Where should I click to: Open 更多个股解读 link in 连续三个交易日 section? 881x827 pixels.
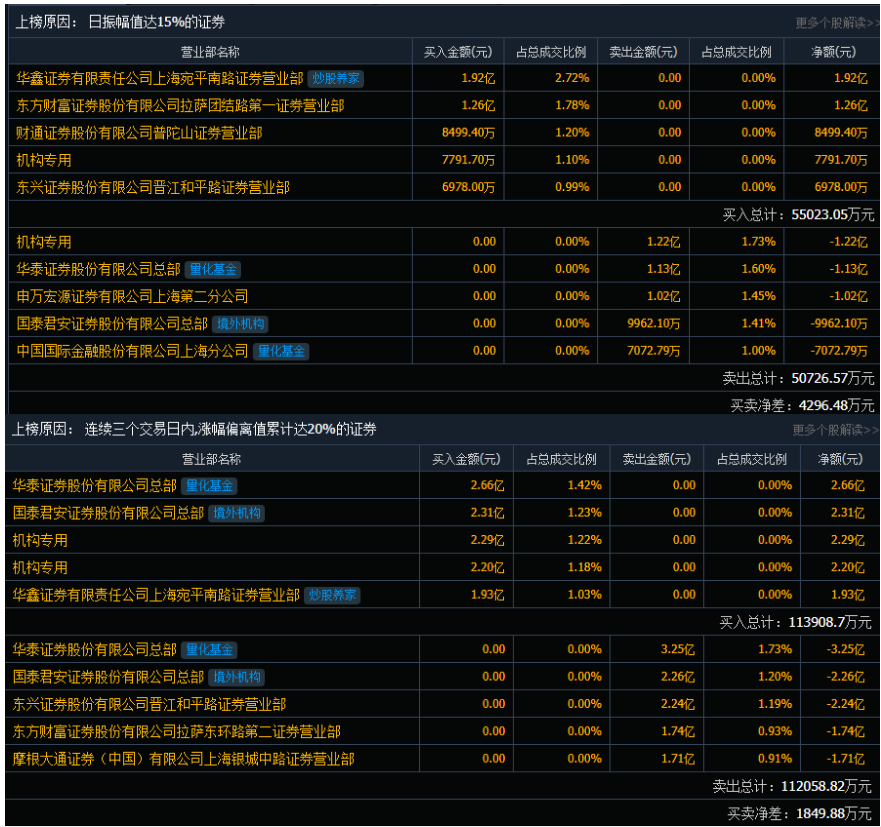pos(835,430)
